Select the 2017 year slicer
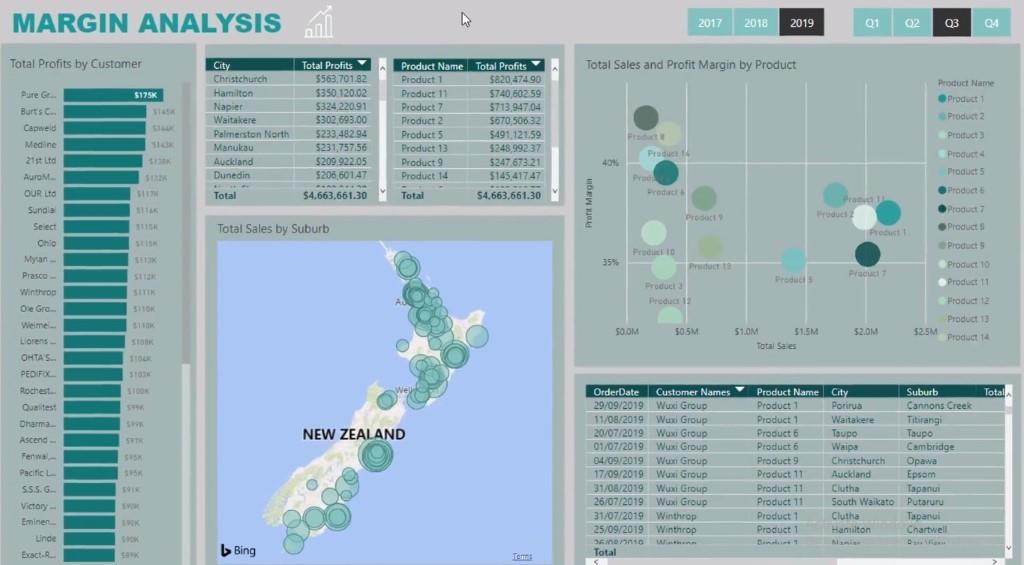Screen dimensions: 1024x565 click(710, 23)
